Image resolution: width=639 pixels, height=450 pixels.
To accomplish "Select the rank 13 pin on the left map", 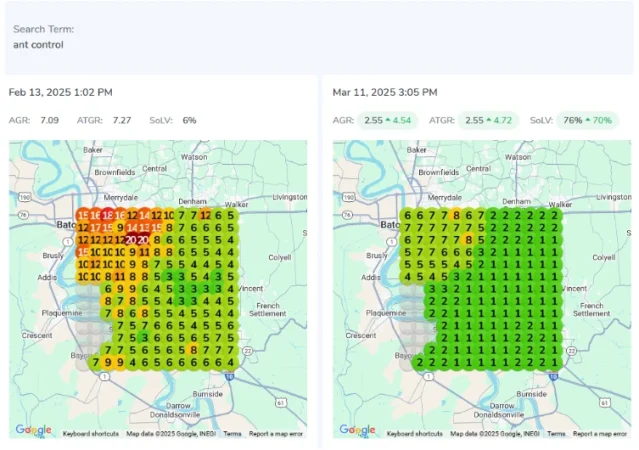I will pyautogui.click(x=144, y=227).
